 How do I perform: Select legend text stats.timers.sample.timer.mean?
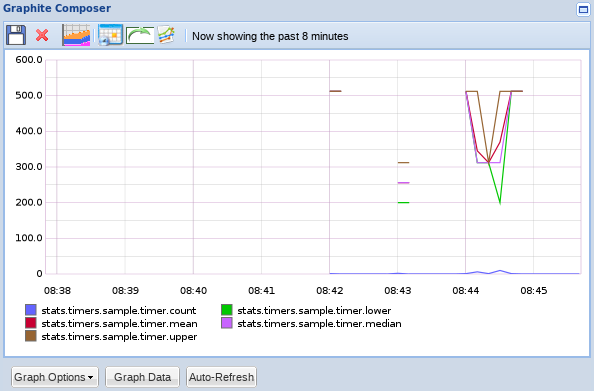[119, 324]
